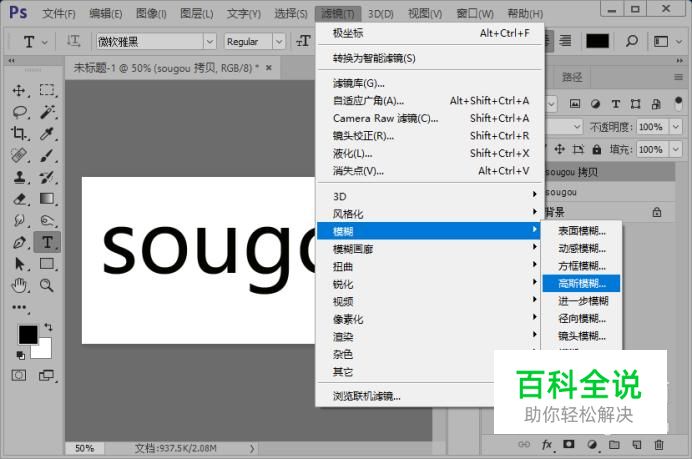692x459 pixels.
Task: Select the Lasso tool
Action: 19,112
